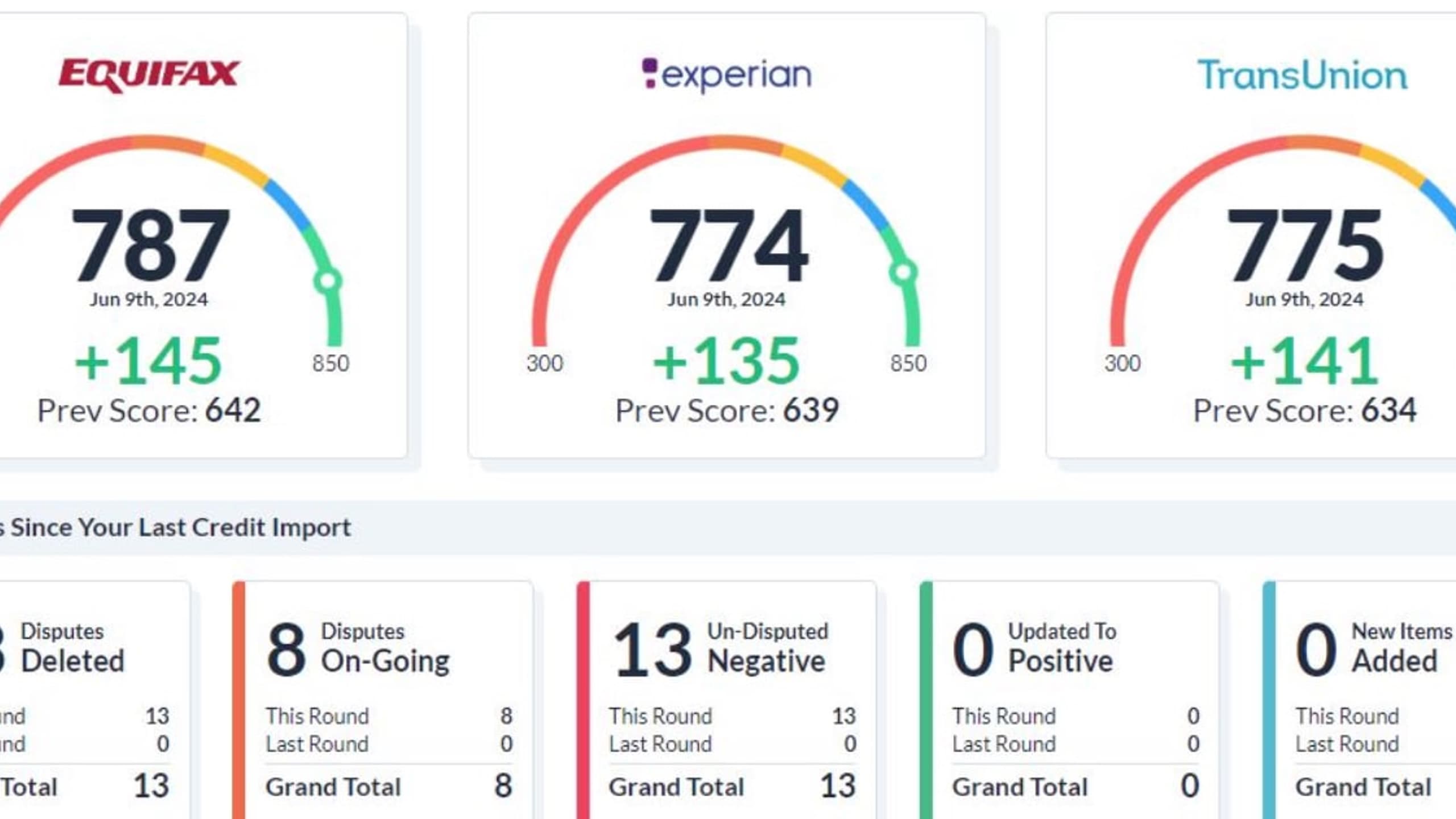Click the large 8 in Disputes On-Going

[286, 649]
